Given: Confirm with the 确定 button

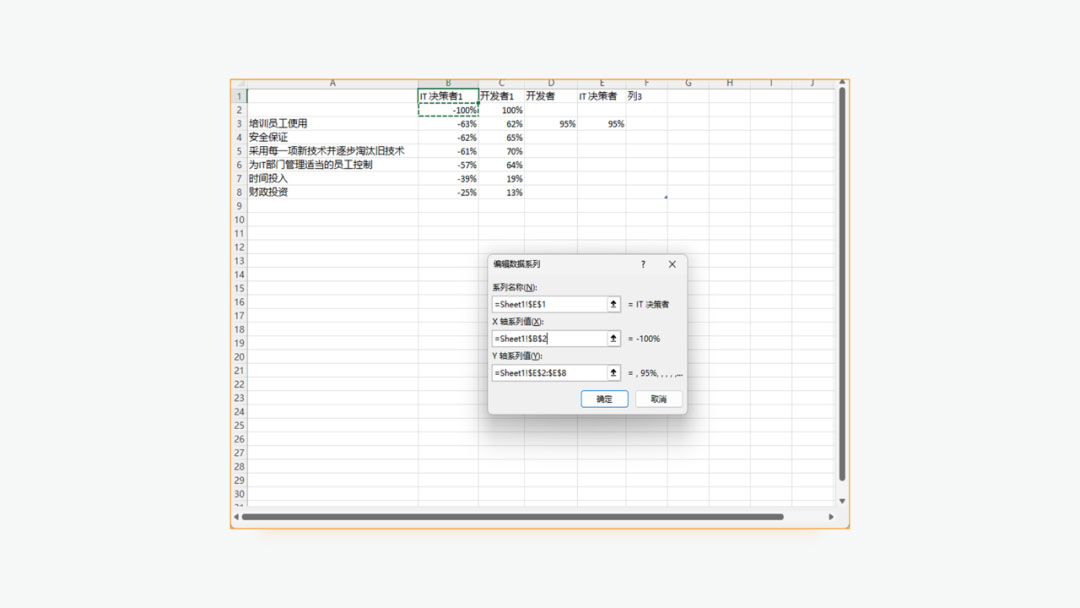Looking at the screenshot, I should coord(604,399).
